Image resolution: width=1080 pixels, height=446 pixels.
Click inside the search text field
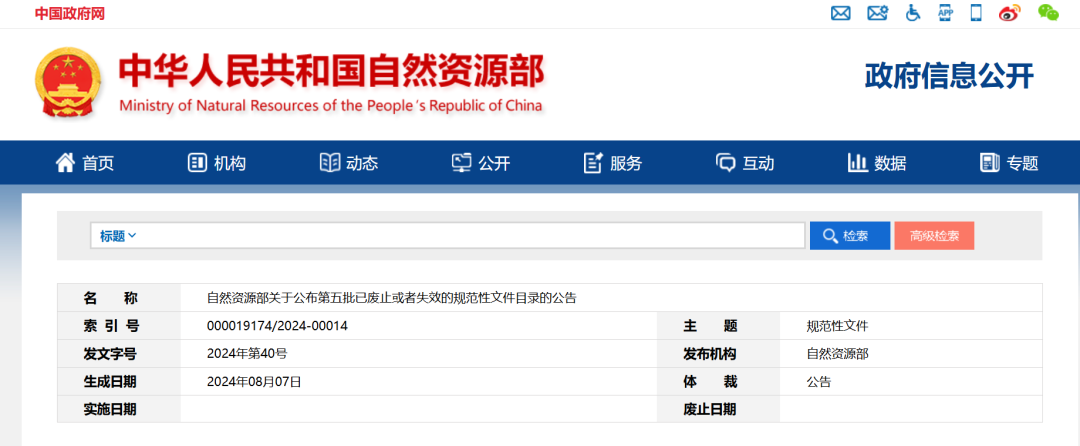[470, 236]
